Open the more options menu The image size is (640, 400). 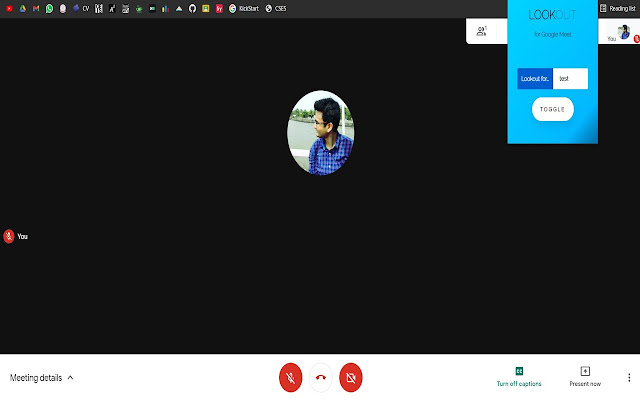pyautogui.click(x=629, y=378)
